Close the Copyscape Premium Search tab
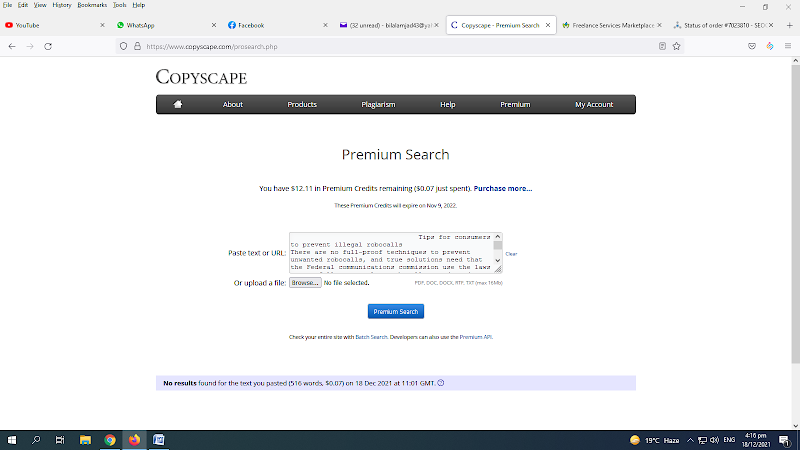800x450 pixels. 547,25
